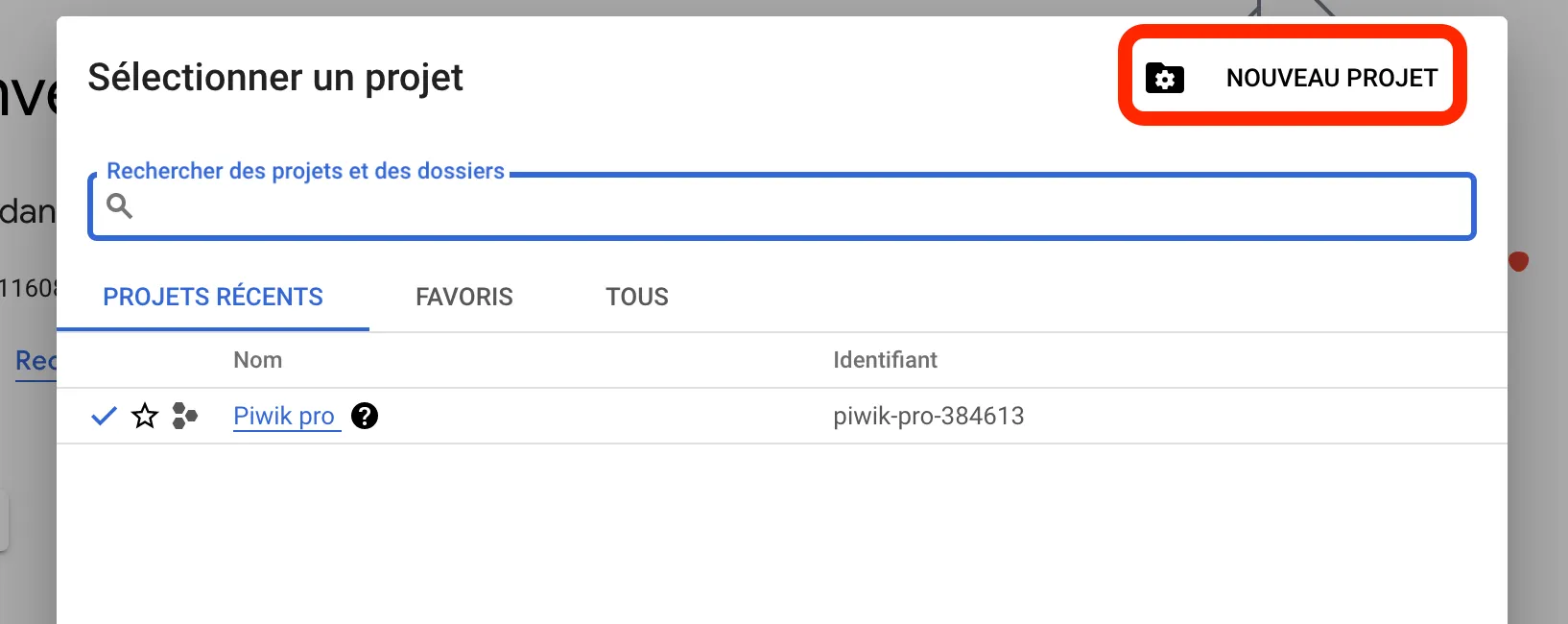Screen dimensions: 1568x624
Task: Sort projects by the Identifiant column
Action: click(x=885, y=360)
